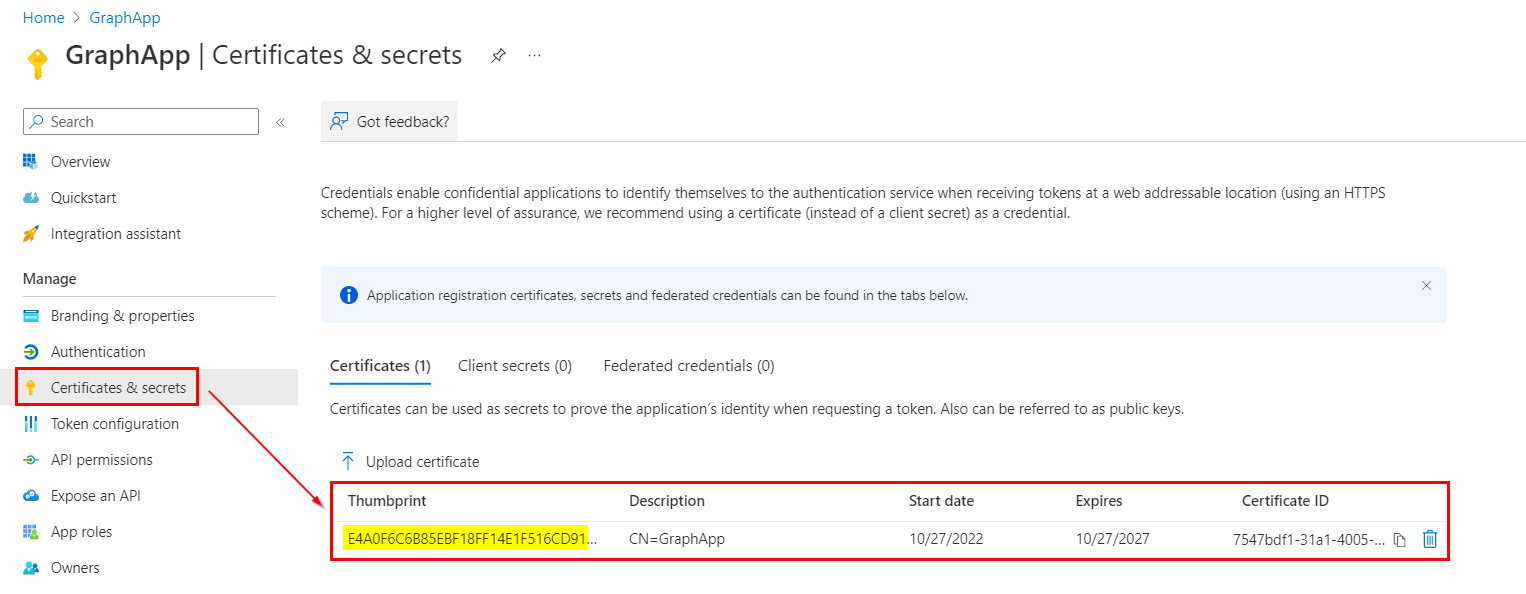Image resolution: width=1526 pixels, height=594 pixels.
Task: Open the Integration assistant
Action: (115, 233)
